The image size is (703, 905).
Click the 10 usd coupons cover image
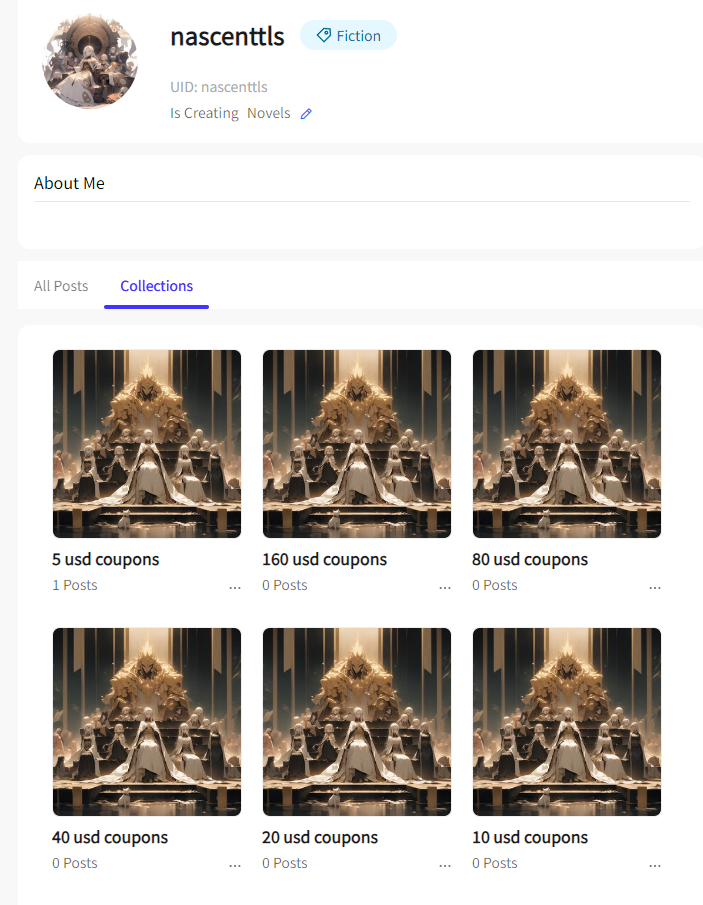567,722
